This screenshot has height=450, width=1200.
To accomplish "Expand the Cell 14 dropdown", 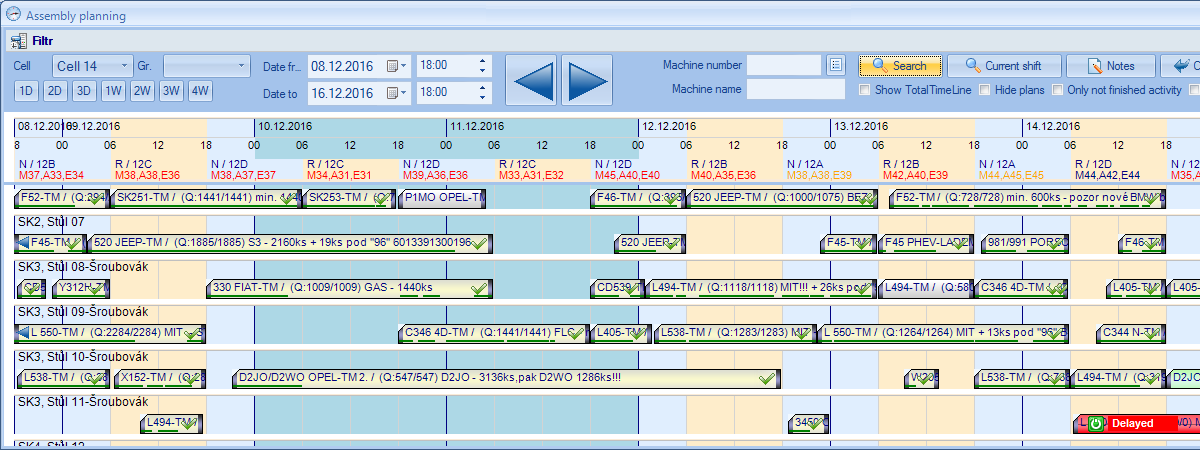I will (x=125, y=66).
